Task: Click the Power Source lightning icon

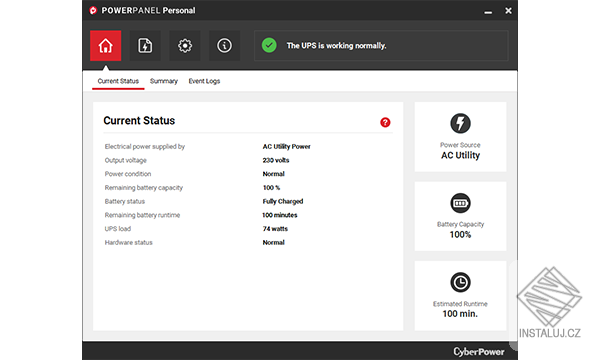Action: [460, 123]
